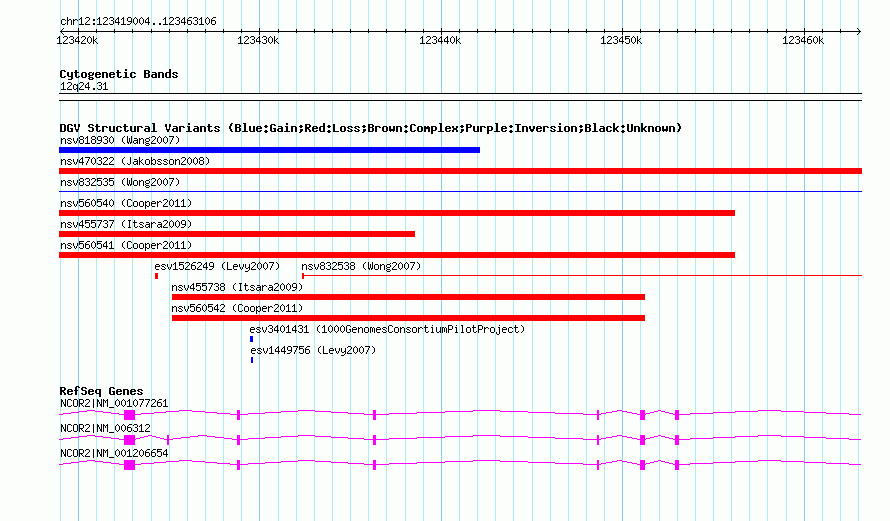This screenshot has width=890, height=521.
Task: Select the NCOR2|NM_001206654 transcript label
Action: click(x=114, y=453)
